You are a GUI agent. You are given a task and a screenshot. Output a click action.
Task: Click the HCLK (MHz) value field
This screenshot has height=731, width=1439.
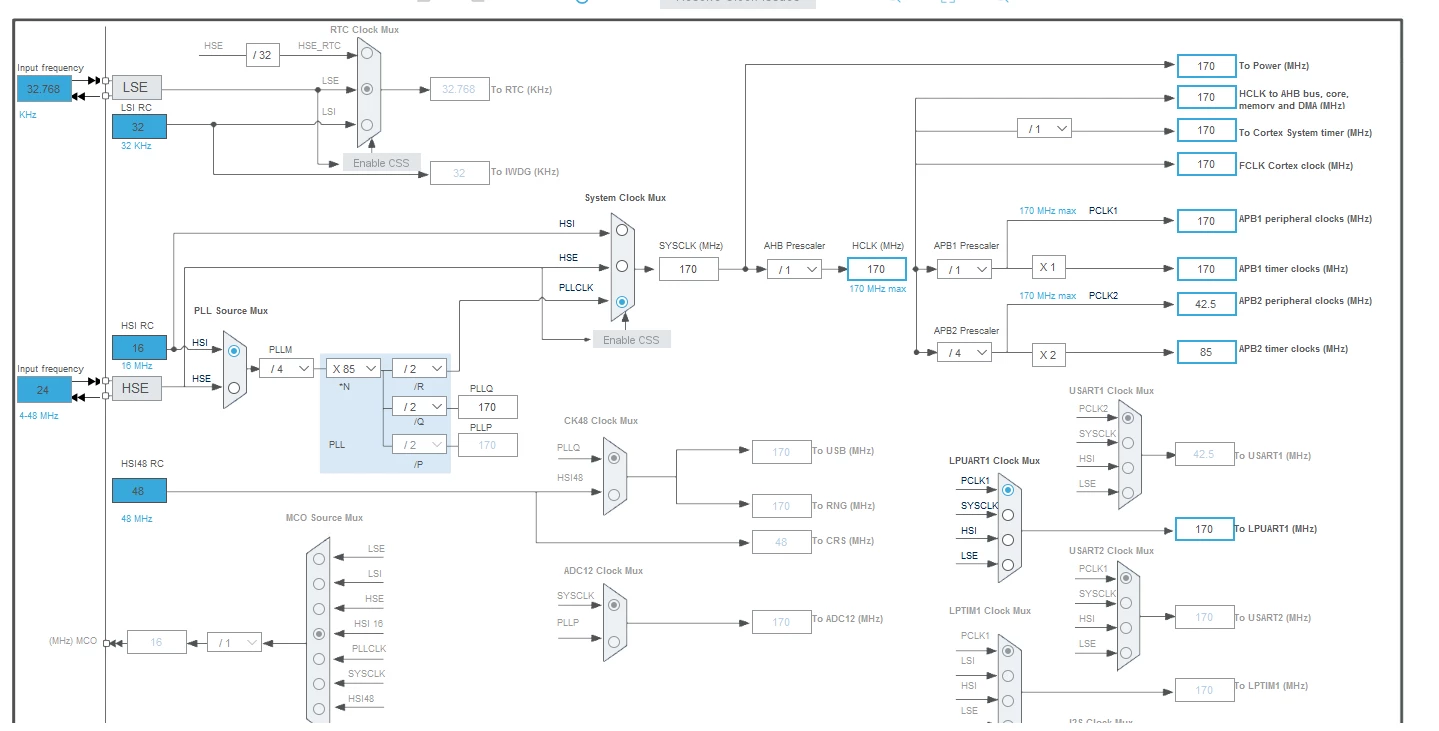point(877,269)
